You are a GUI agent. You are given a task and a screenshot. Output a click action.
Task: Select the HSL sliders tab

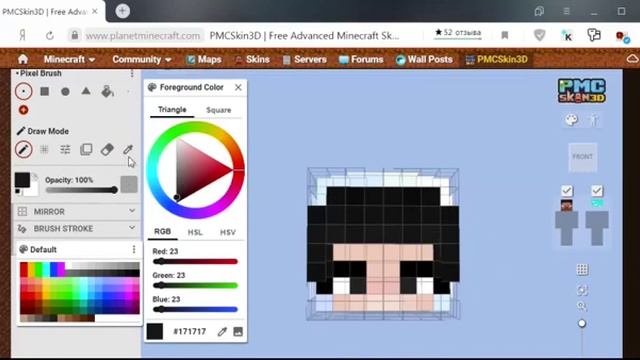tap(195, 232)
